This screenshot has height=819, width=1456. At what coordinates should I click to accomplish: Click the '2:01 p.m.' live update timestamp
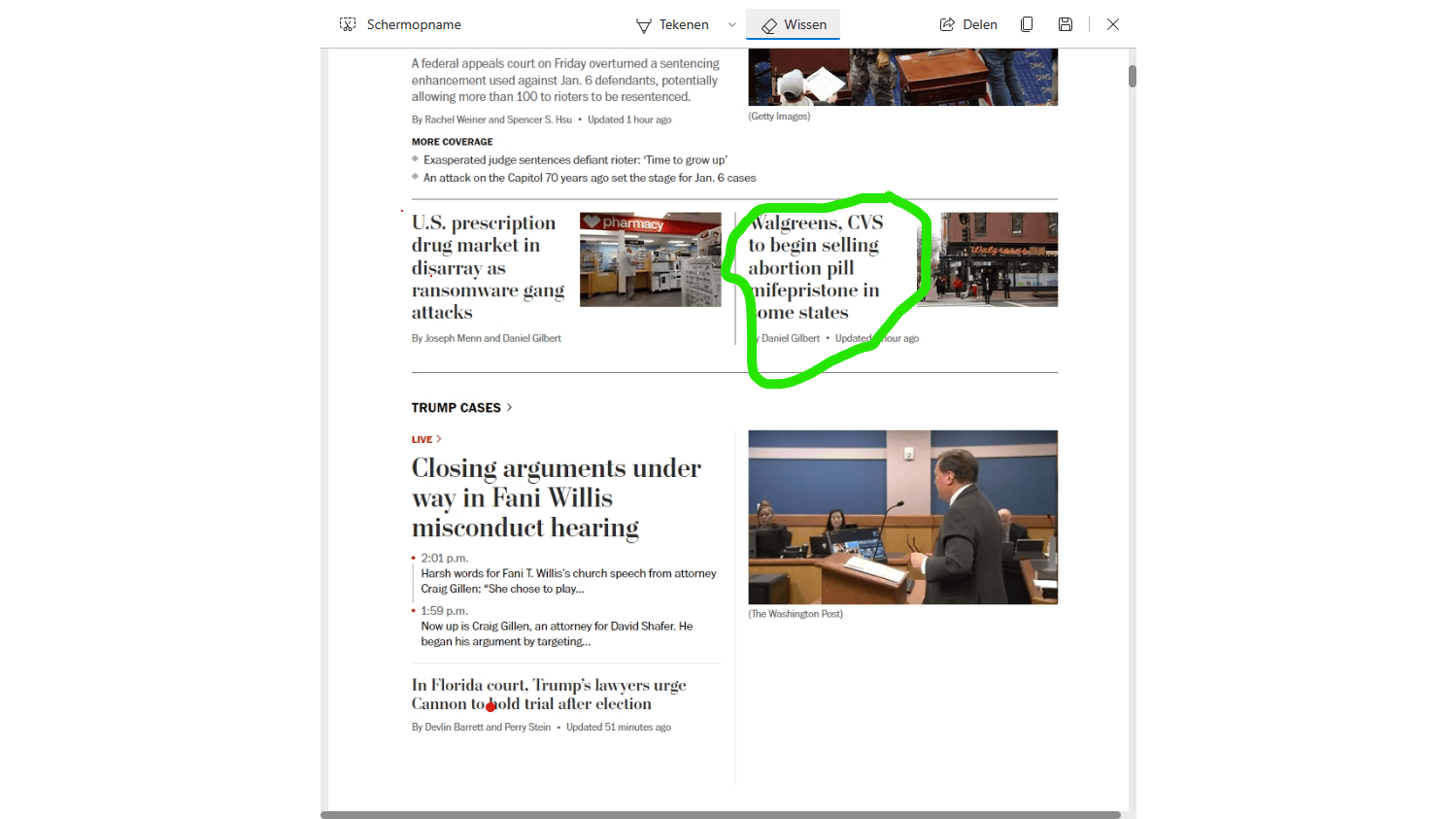(x=445, y=559)
